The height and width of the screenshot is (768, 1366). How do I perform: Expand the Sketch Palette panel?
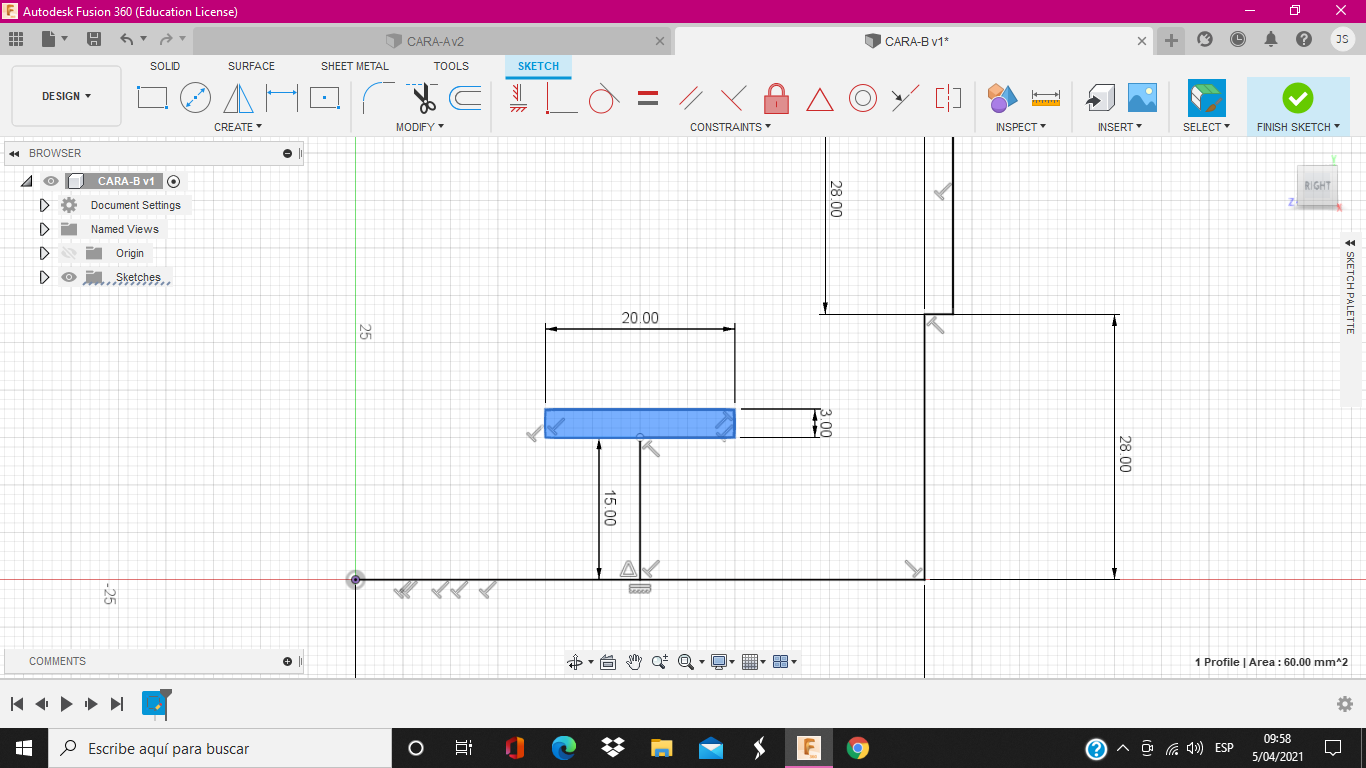pyautogui.click(x=1350, y=243)
